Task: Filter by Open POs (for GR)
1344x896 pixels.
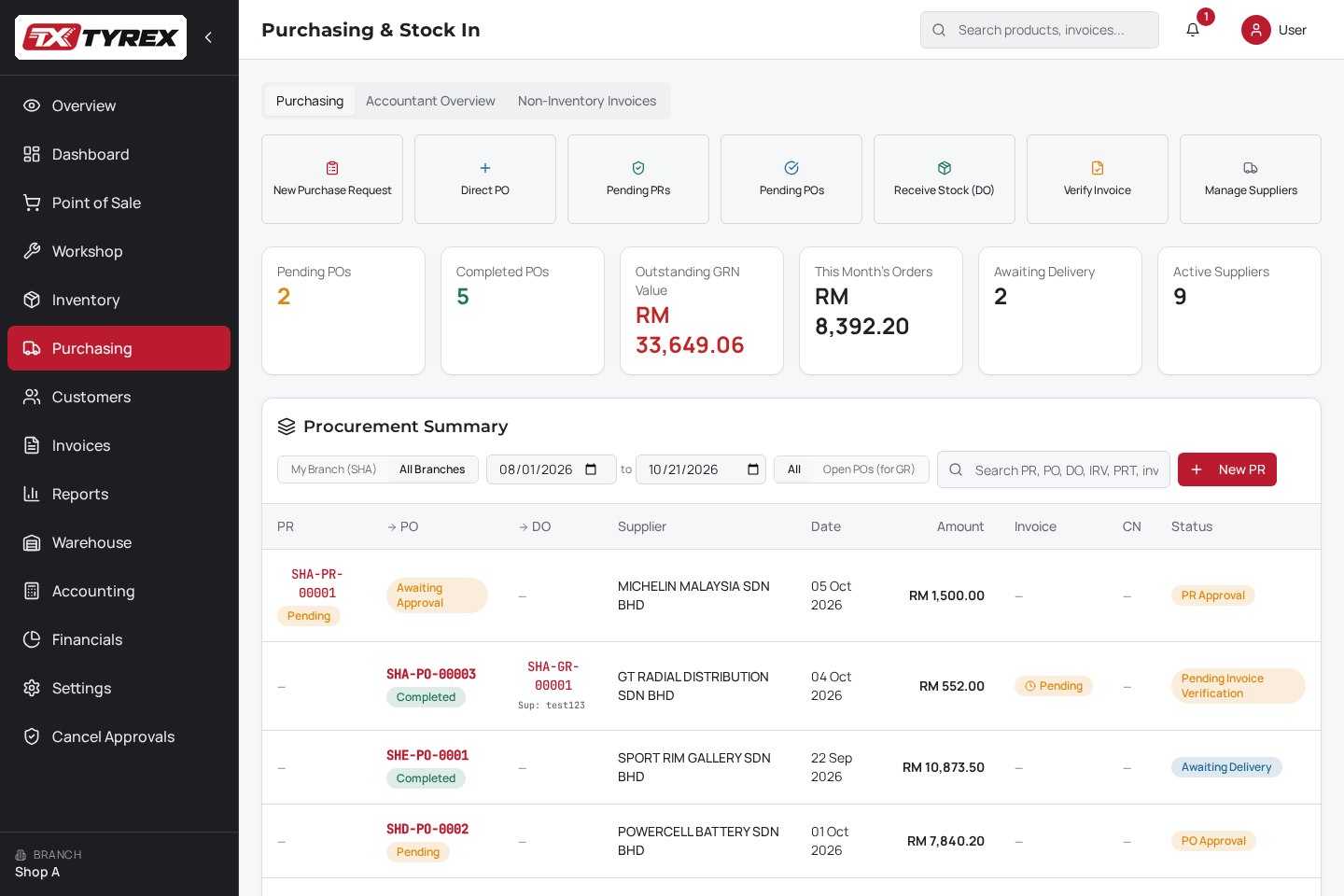Action: [x=869, y=469]
